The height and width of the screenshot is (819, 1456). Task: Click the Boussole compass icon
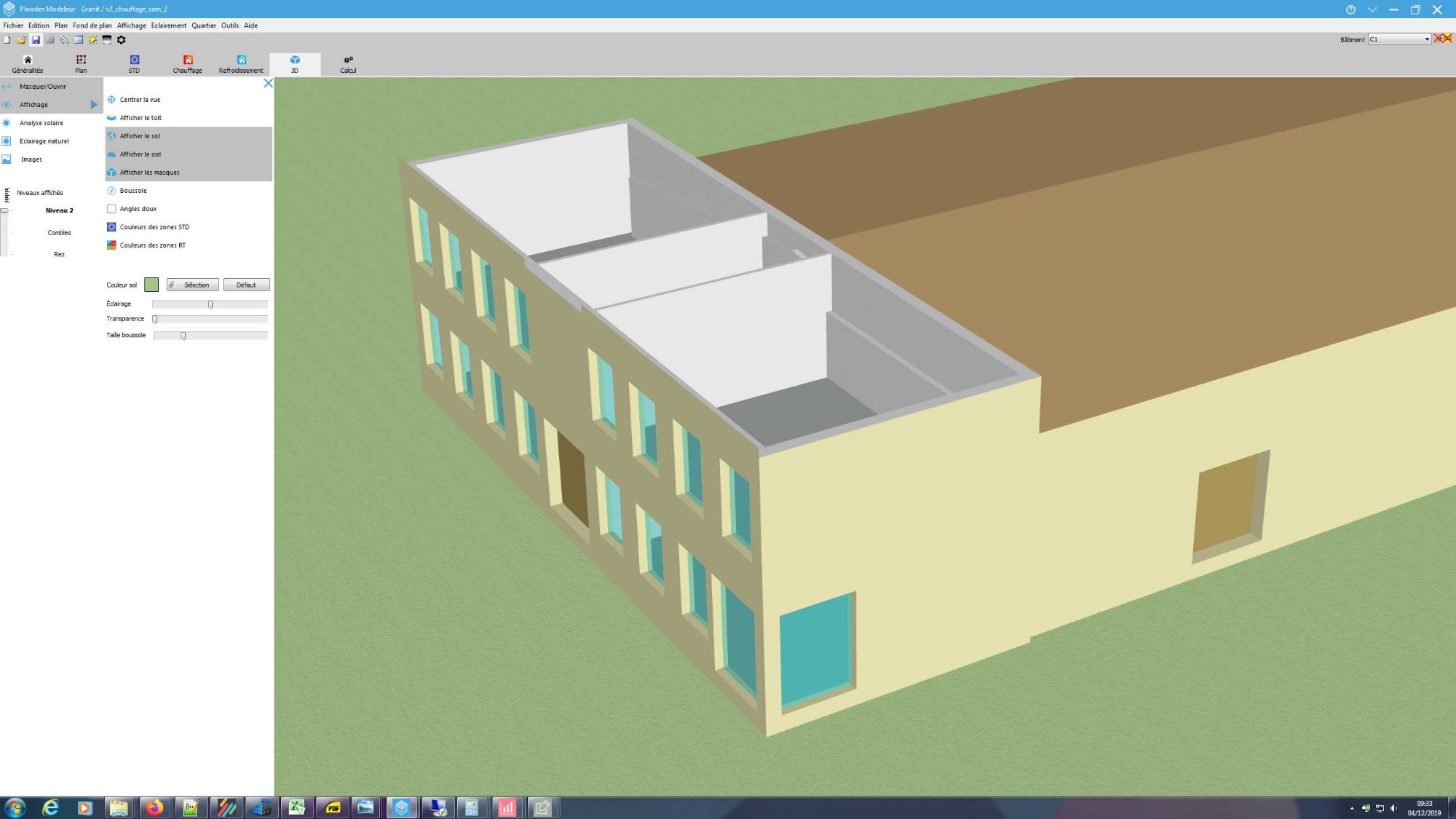(x=111, y=191)
